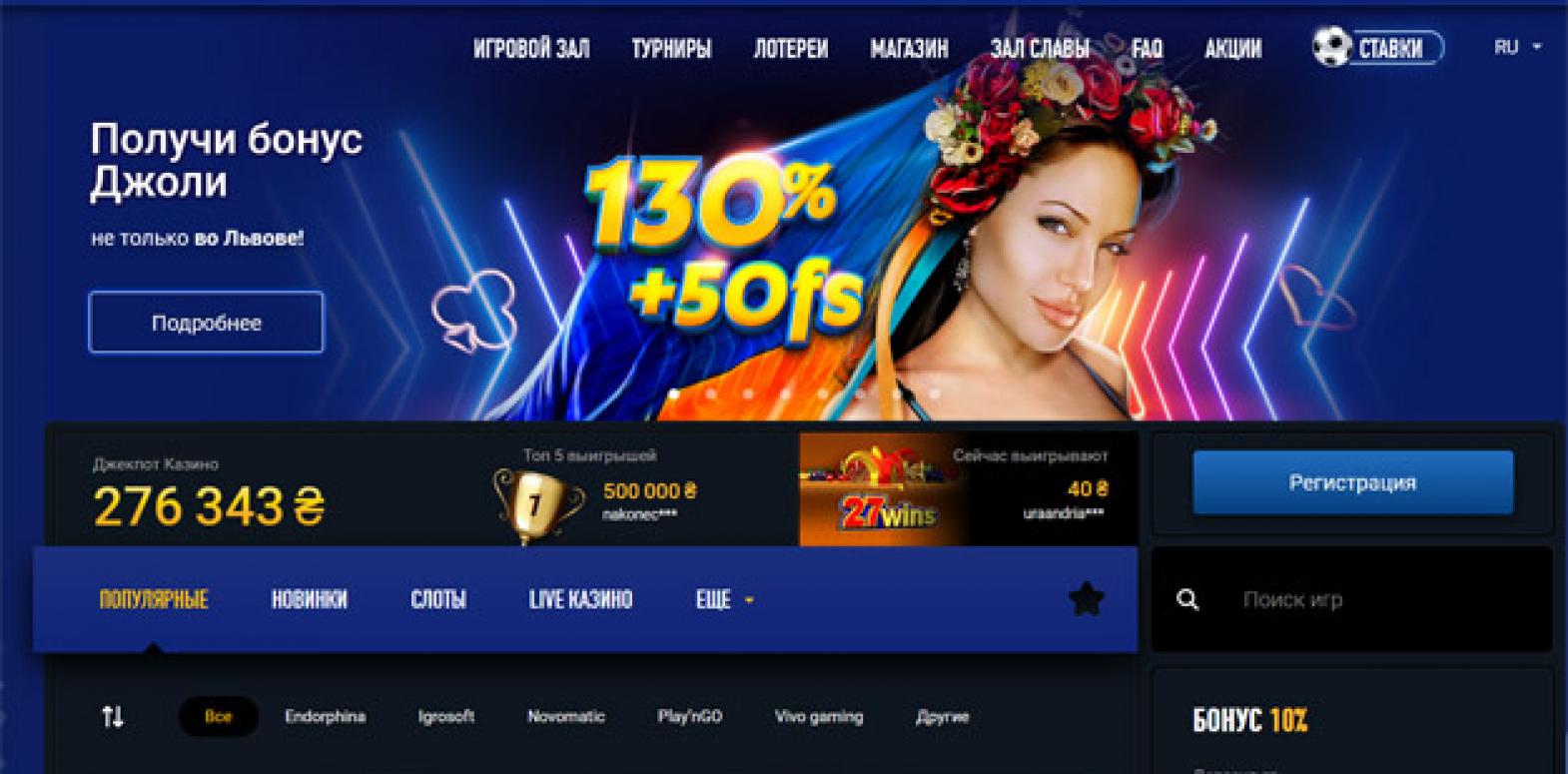Click the Регистрация button
This screenshot has height=774, width=1568.
[1353, 482]
